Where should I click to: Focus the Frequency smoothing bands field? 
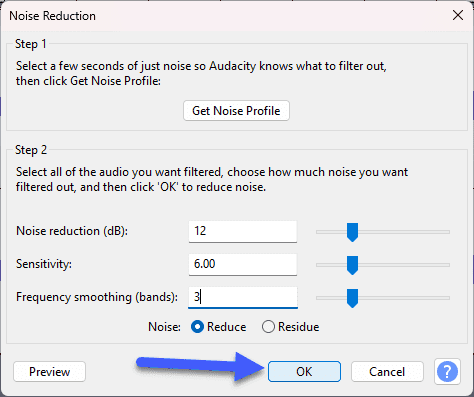tap(243, 297)
